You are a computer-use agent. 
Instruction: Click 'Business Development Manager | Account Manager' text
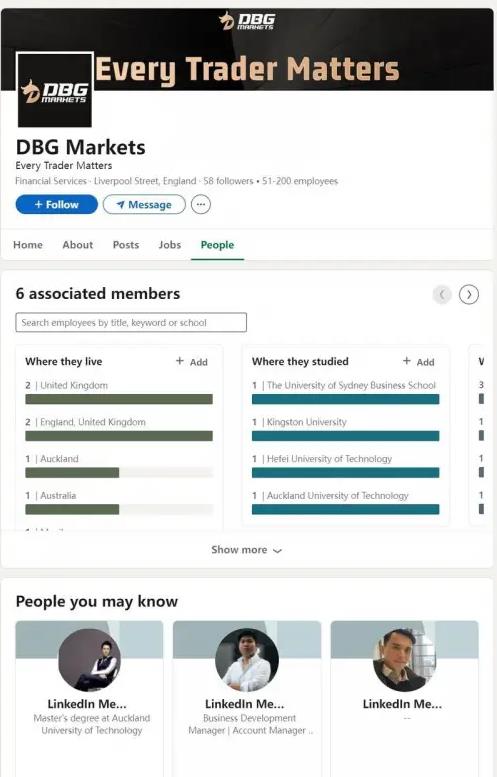tap(249, 724)
